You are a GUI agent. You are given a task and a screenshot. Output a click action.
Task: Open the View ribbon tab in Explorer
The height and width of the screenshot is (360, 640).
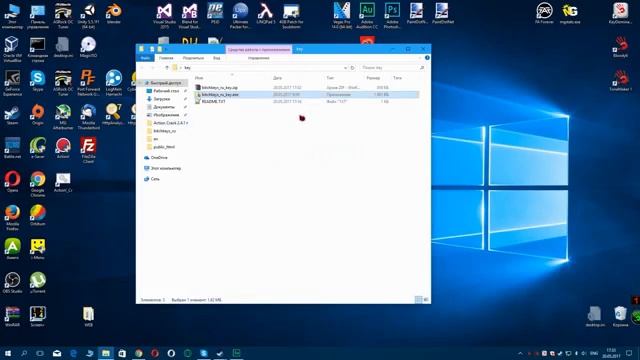[216, 58]
